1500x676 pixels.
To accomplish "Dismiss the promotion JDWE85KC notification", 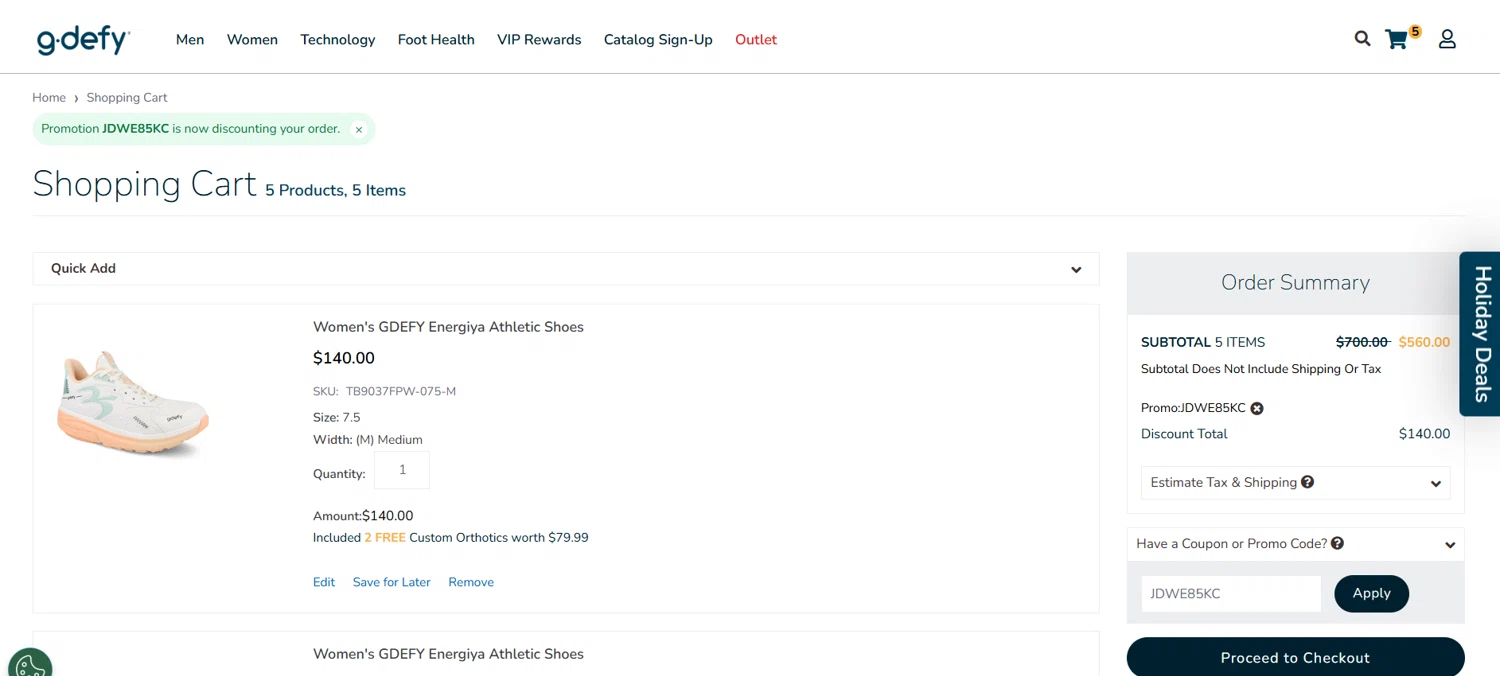I will (x=359, y=130).
